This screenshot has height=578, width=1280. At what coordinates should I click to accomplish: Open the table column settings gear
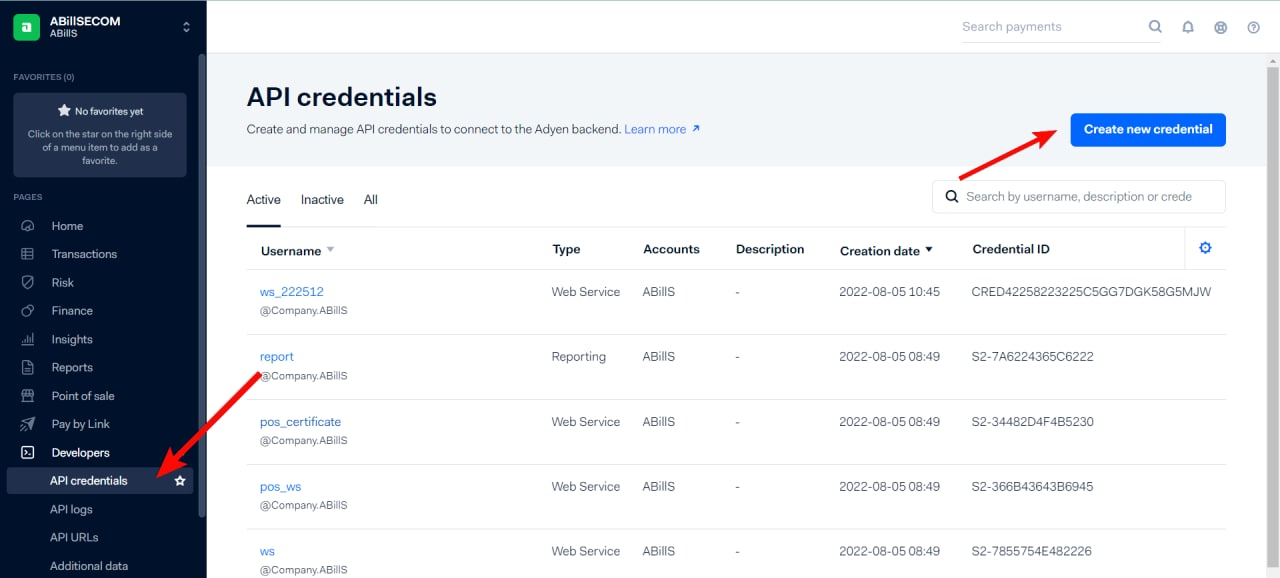1205,248
